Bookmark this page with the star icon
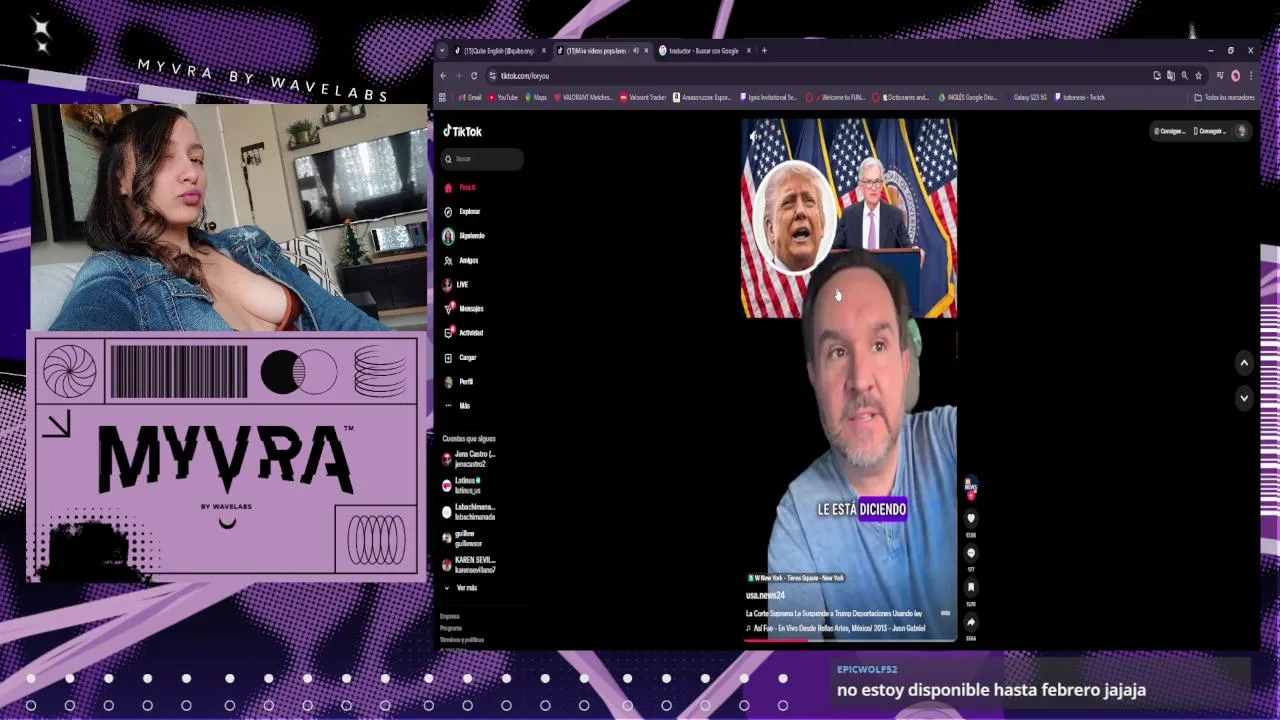Viewport: 1280px width, 720px height. click(x=1198, y=76)
